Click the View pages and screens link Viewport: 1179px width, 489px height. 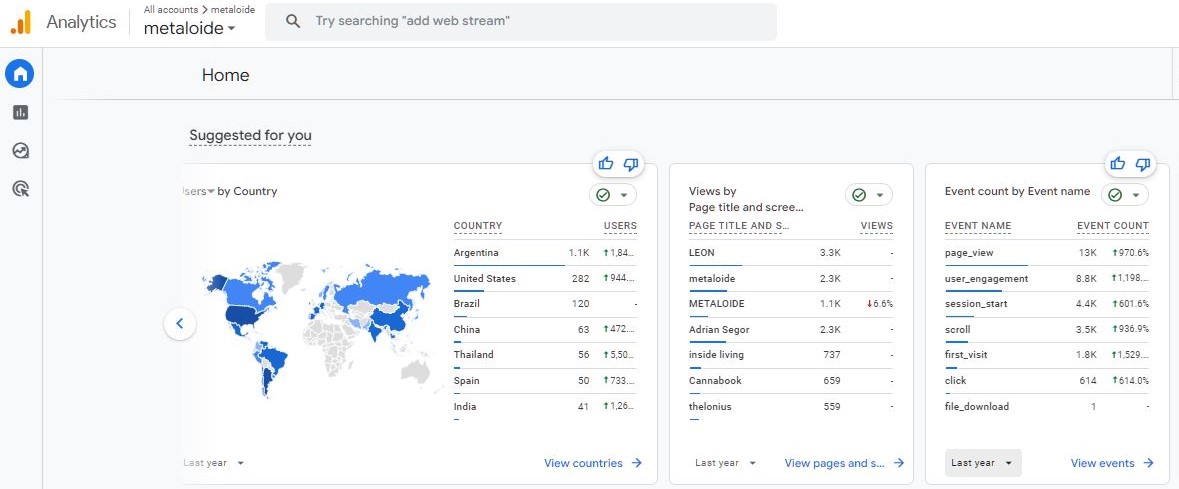(835, 463)
